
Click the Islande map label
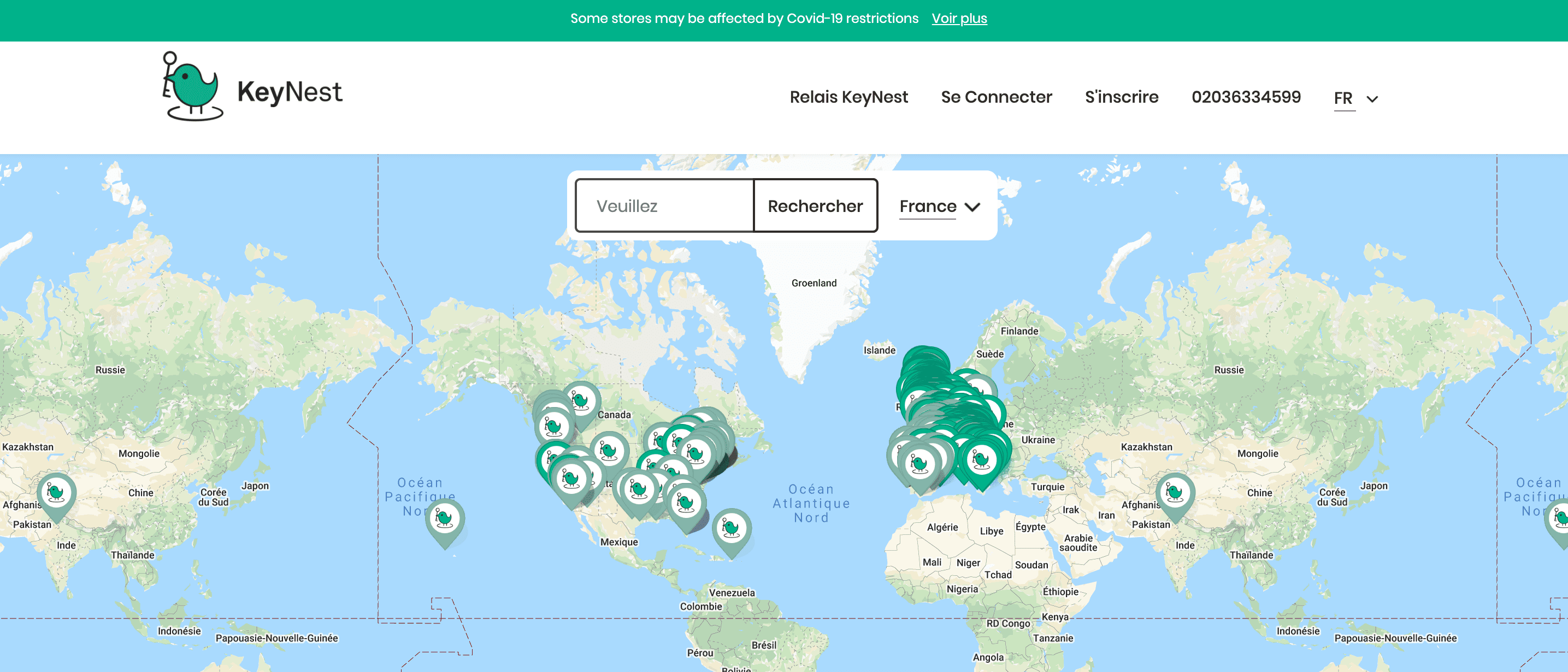tap(879, 350)
